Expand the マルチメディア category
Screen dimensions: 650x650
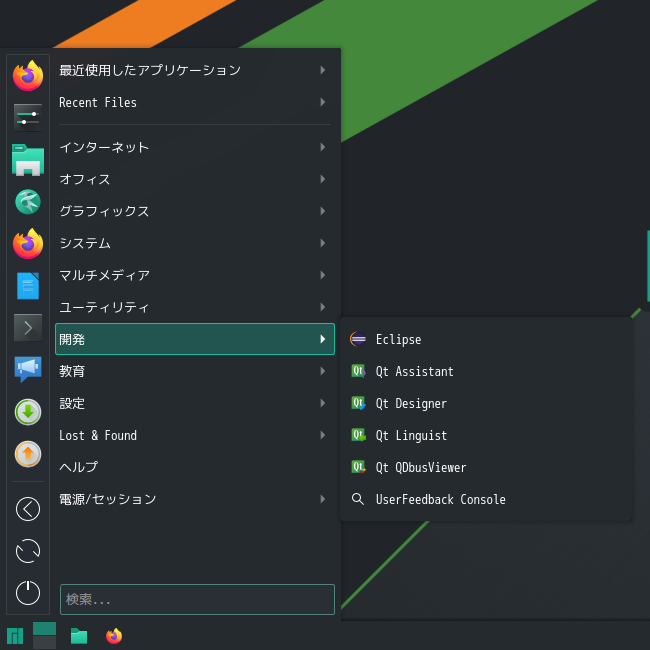(x=195, y=275)
